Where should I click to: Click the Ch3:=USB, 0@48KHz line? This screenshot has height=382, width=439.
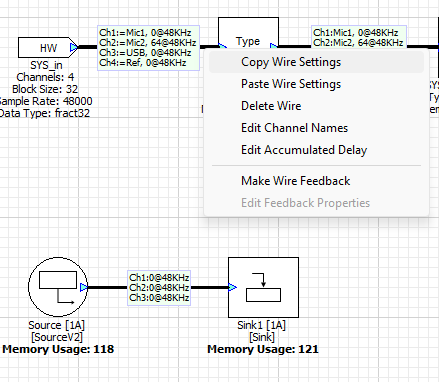pyautogui.click(x=145, y=53)
